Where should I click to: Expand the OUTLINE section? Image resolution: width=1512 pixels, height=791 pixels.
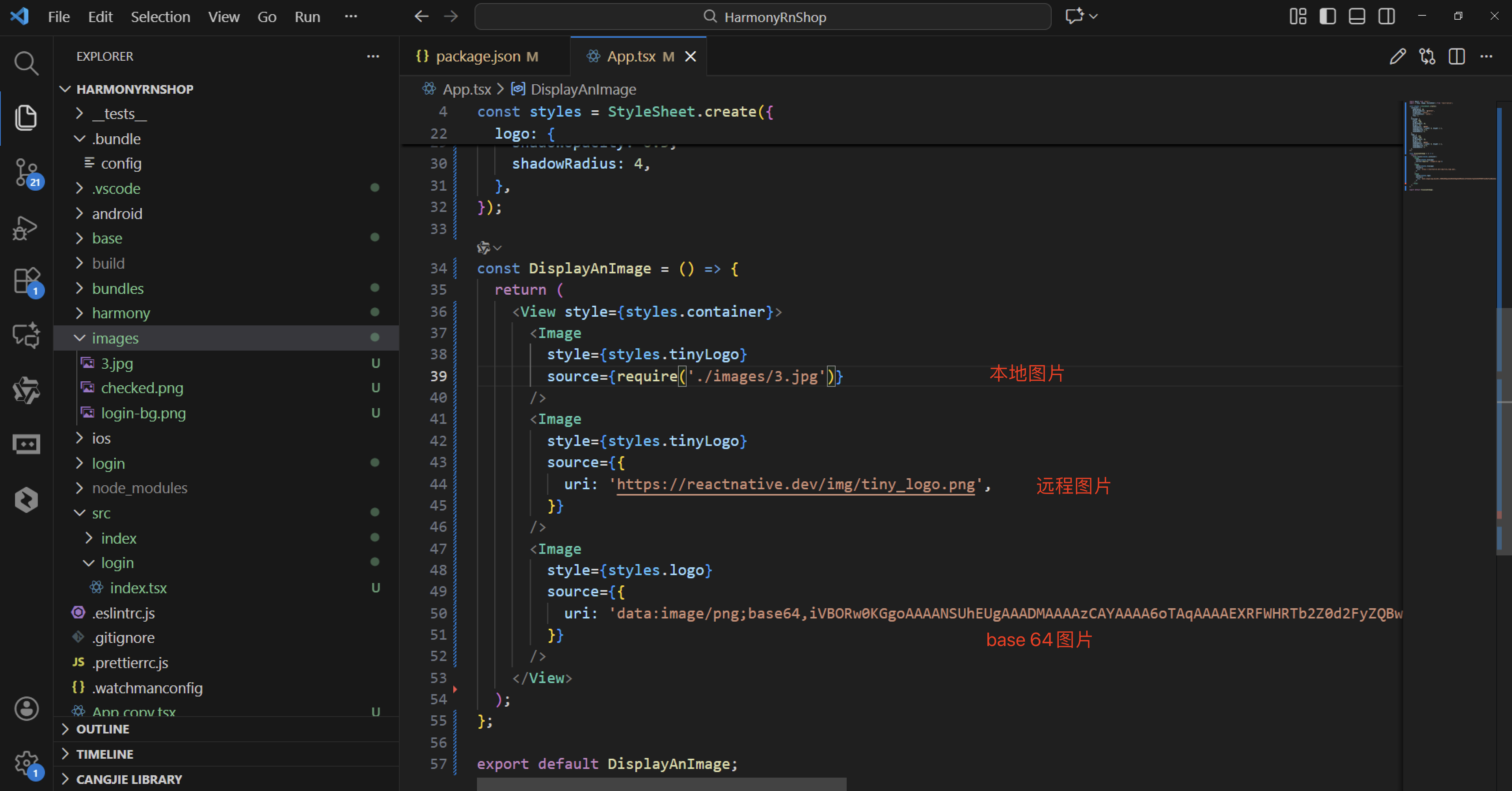coord(103,729)
